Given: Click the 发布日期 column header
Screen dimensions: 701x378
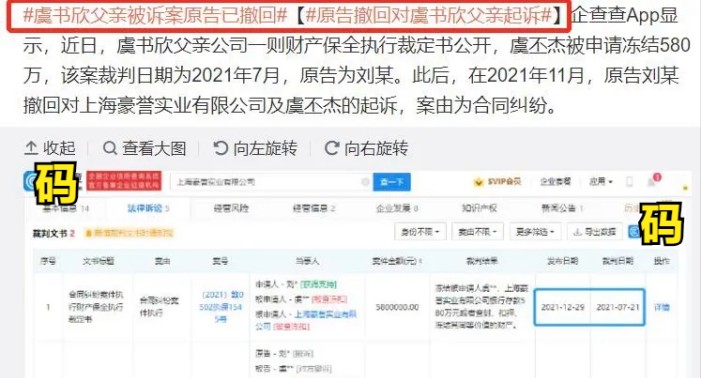Looking at the screenshot, I should pyautogui.click(x=562, y=261).
